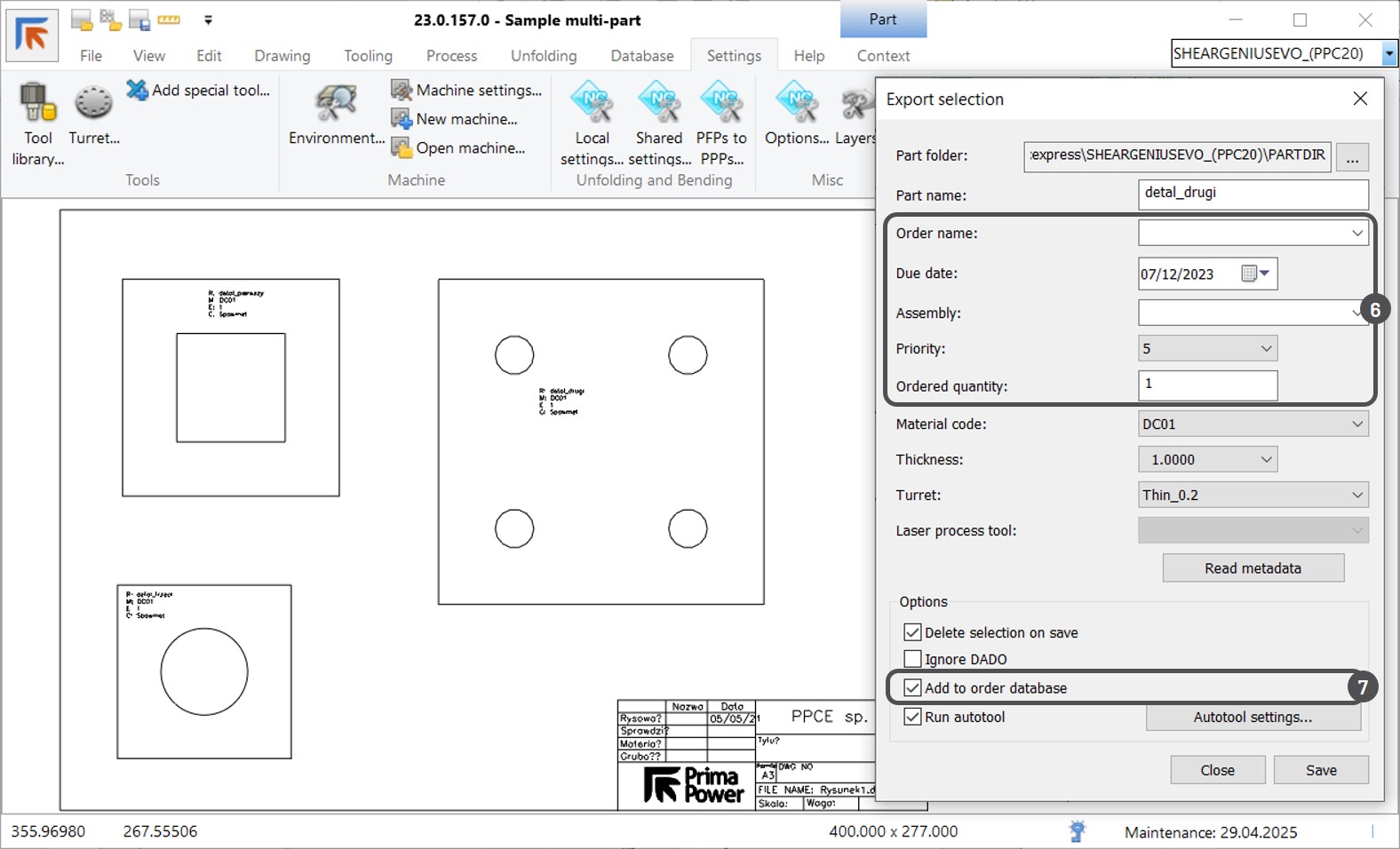
Task: Open the Environment settings icon
Action: click(x=336, y=104)
